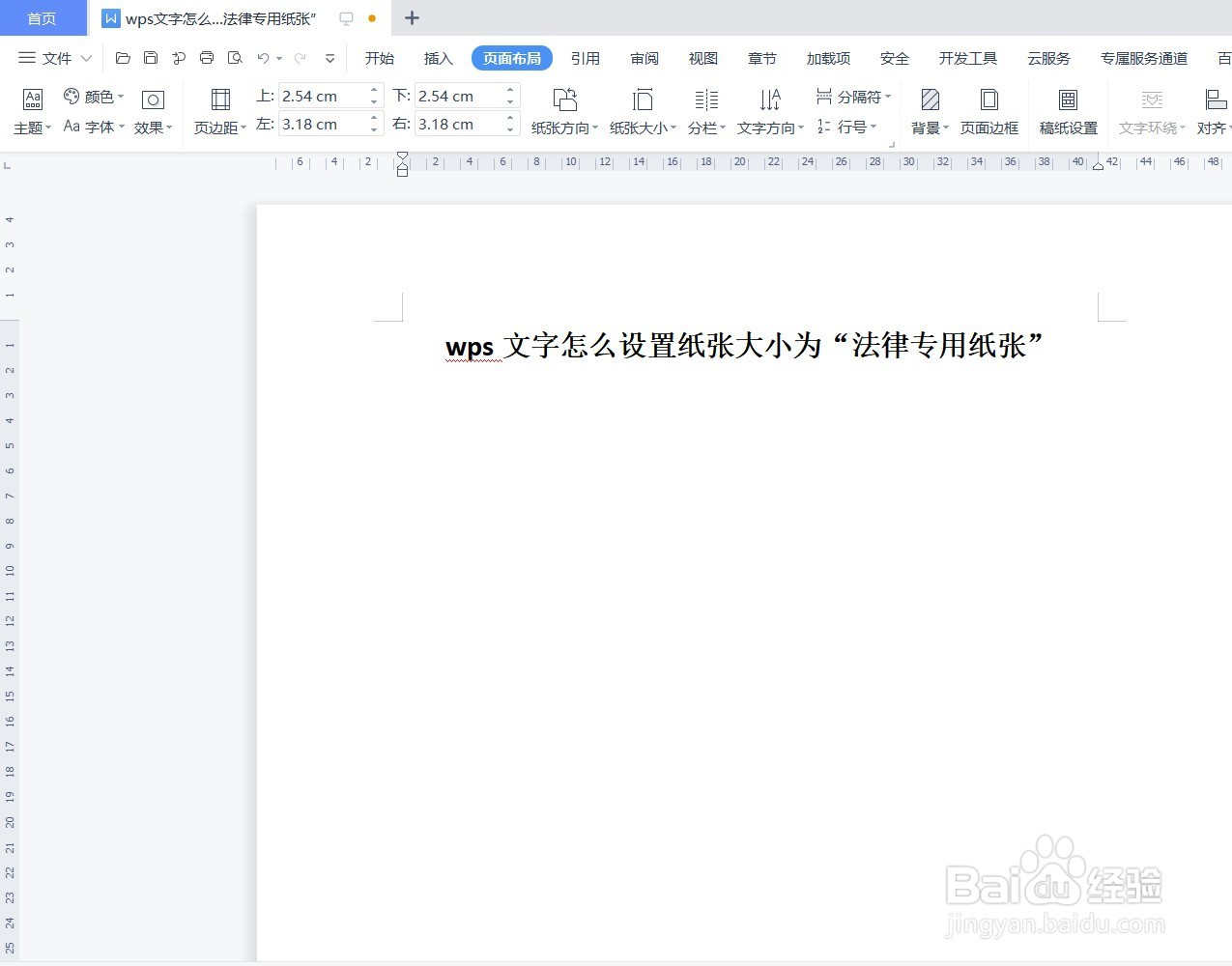Open the page setup dialog launcher corner
Viewport: 1232px width, 966px height.
(891, 145)
